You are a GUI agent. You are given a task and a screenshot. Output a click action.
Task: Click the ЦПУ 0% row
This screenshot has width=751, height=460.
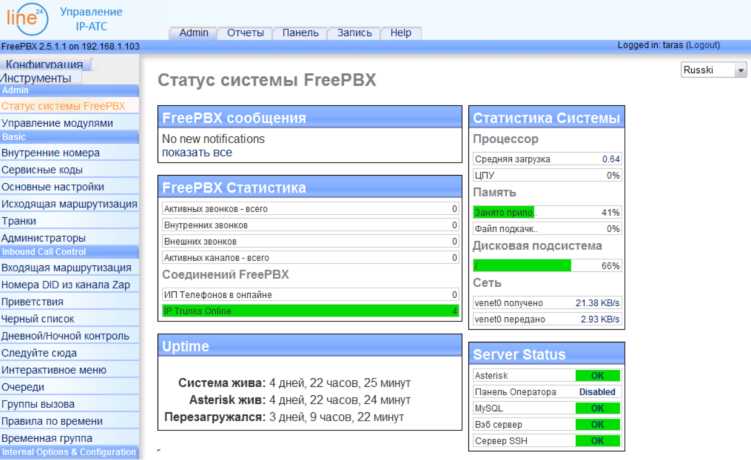coord(547,175)
